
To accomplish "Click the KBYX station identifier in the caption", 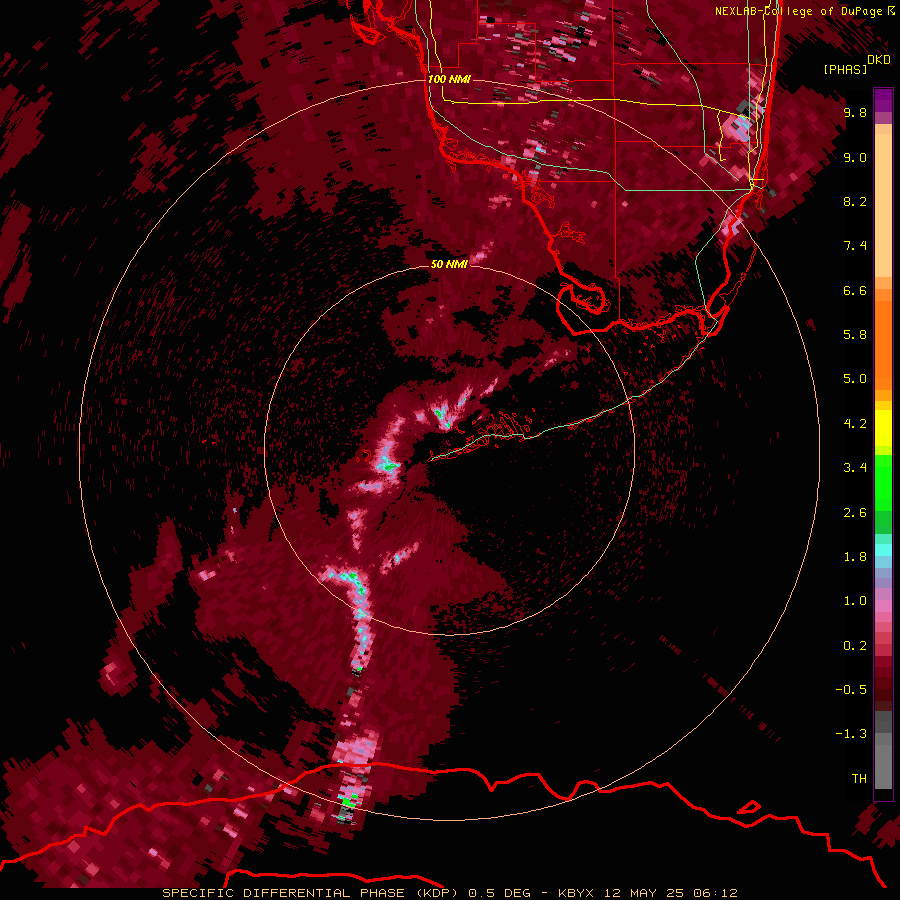I will pos(578,893).
